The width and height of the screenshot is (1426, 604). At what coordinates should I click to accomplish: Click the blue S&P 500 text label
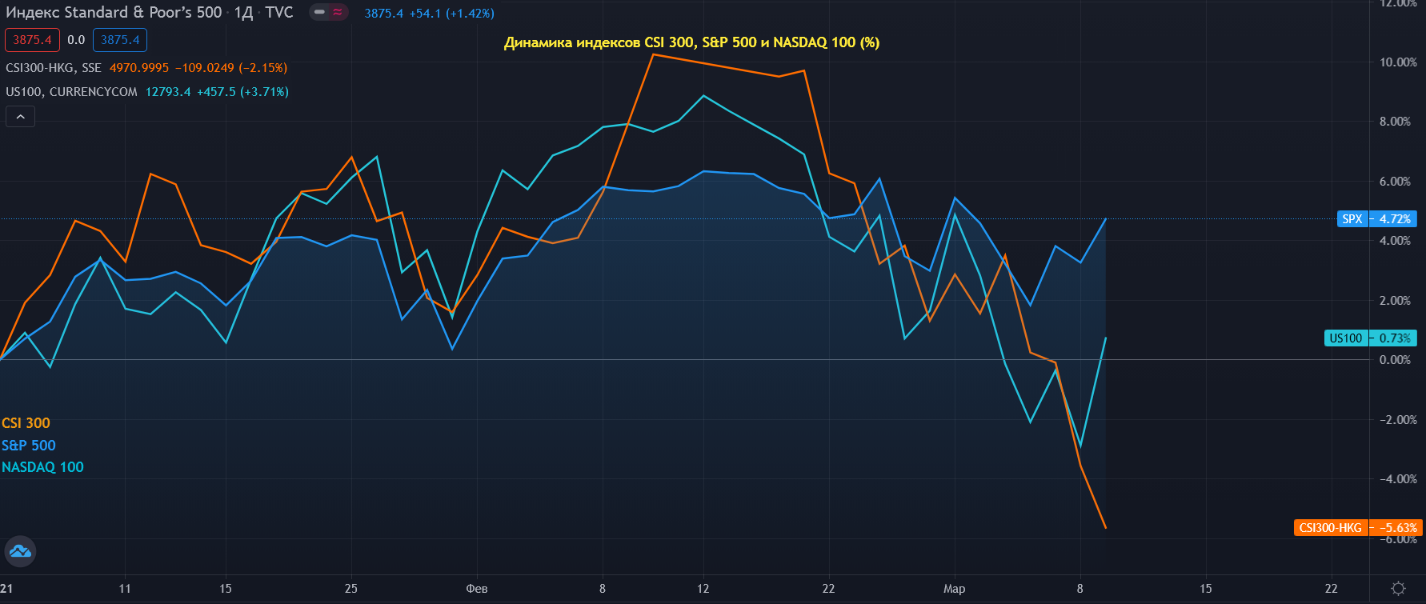coord(29,445)
